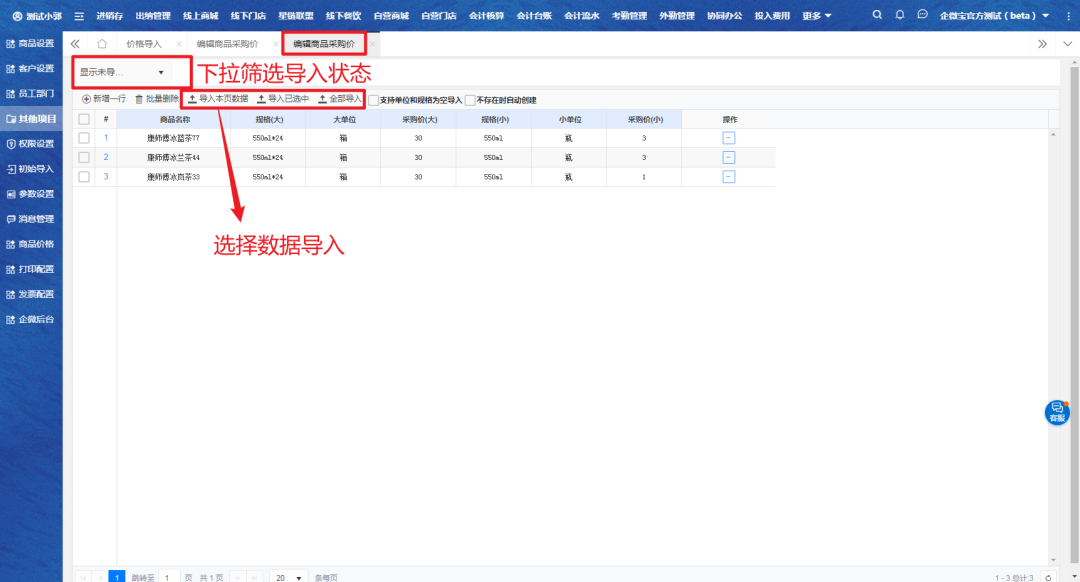Go to home tab icon

102,44
